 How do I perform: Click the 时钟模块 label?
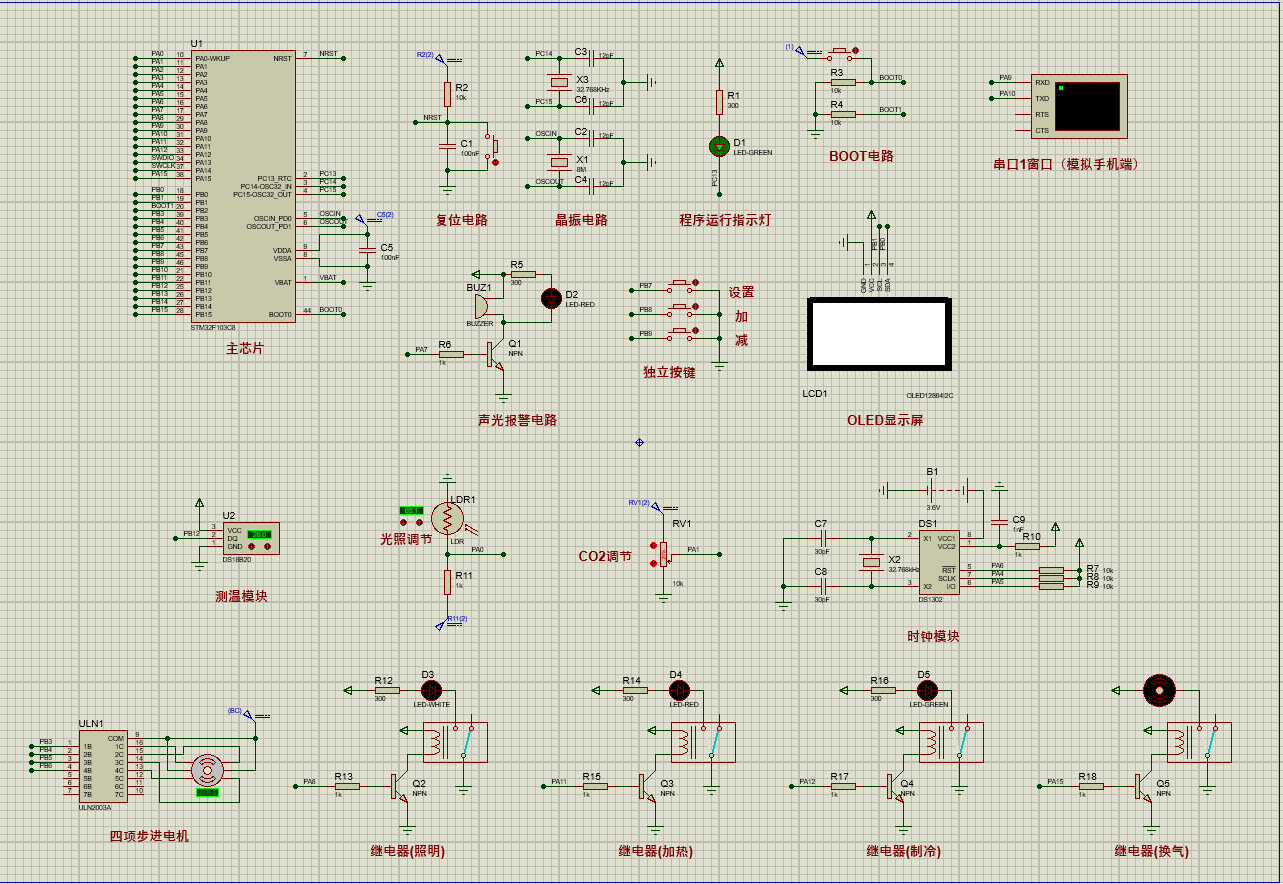pos(933,636)
